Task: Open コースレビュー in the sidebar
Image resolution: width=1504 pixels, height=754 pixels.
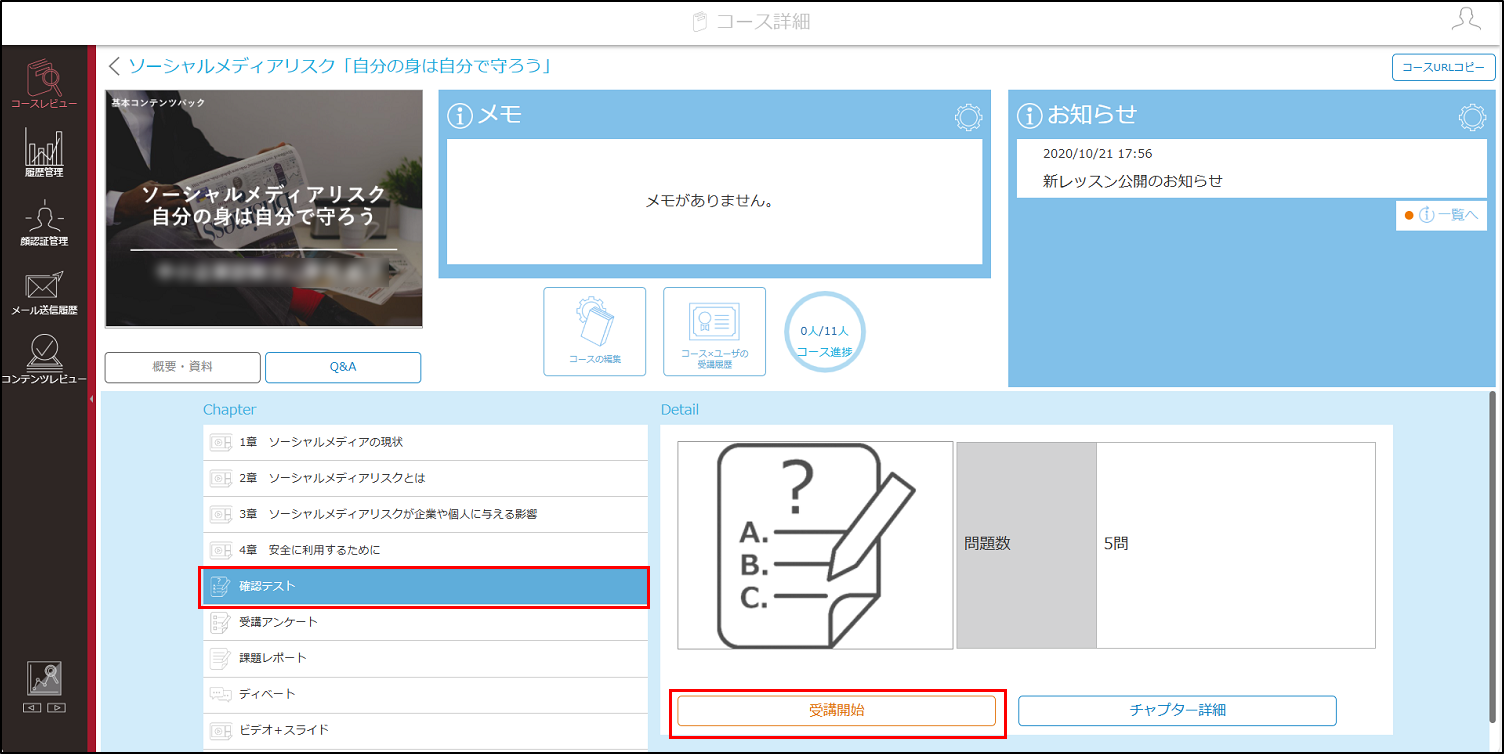Action: pyautogui.click(x=44, y=83)
